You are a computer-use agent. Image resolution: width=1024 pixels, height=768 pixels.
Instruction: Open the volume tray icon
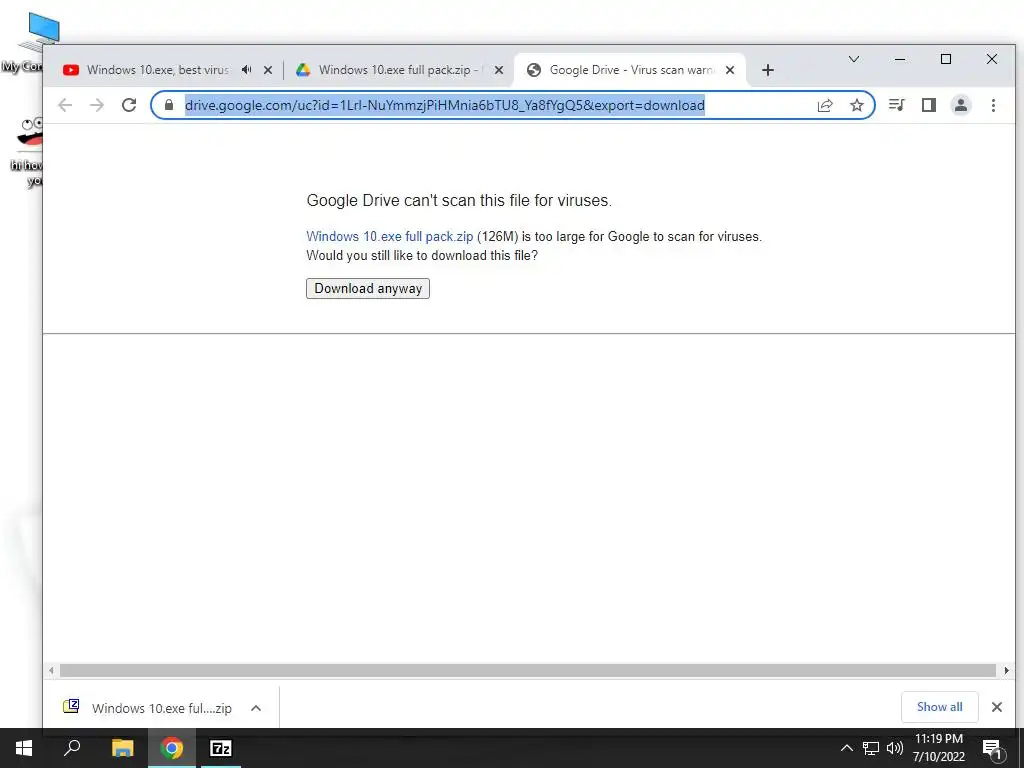895,748
